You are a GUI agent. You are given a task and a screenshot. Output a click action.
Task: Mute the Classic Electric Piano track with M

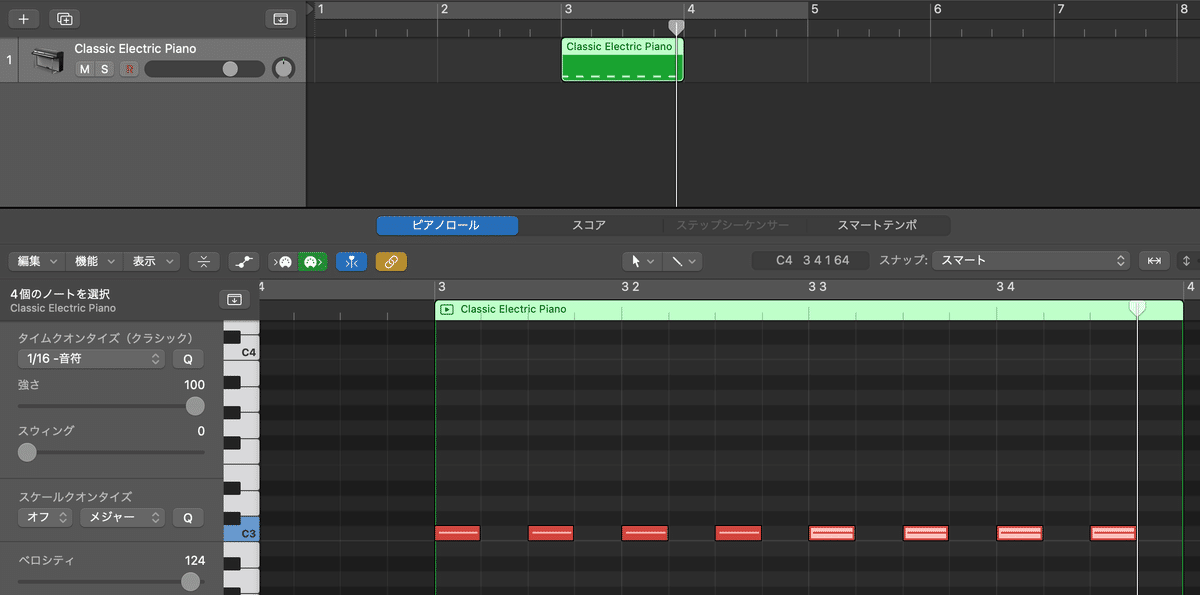[x=84, y=69]
